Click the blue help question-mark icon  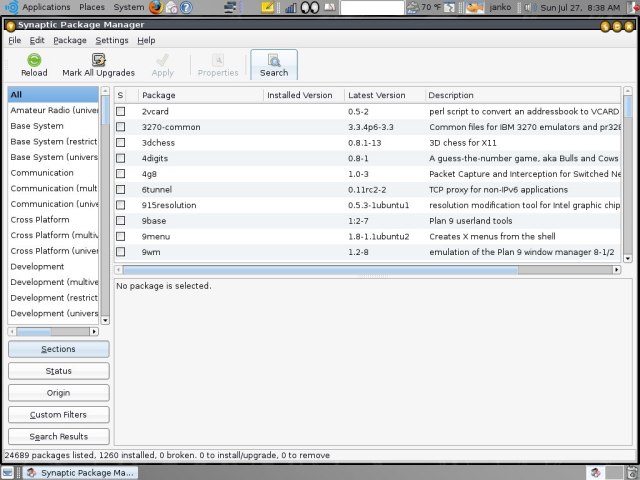pos(186,7)
